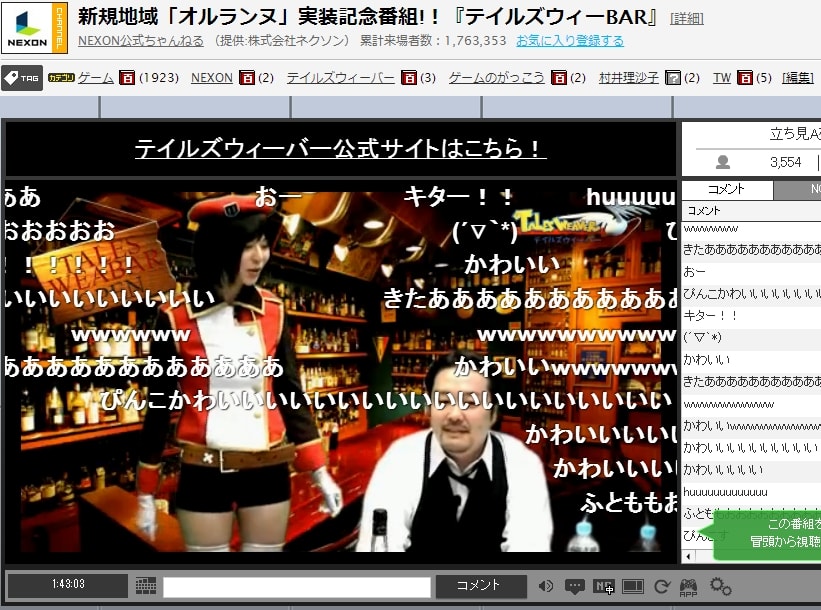
Task: Select the topmost wwwwwwww comment row
Action: (751, 228)
